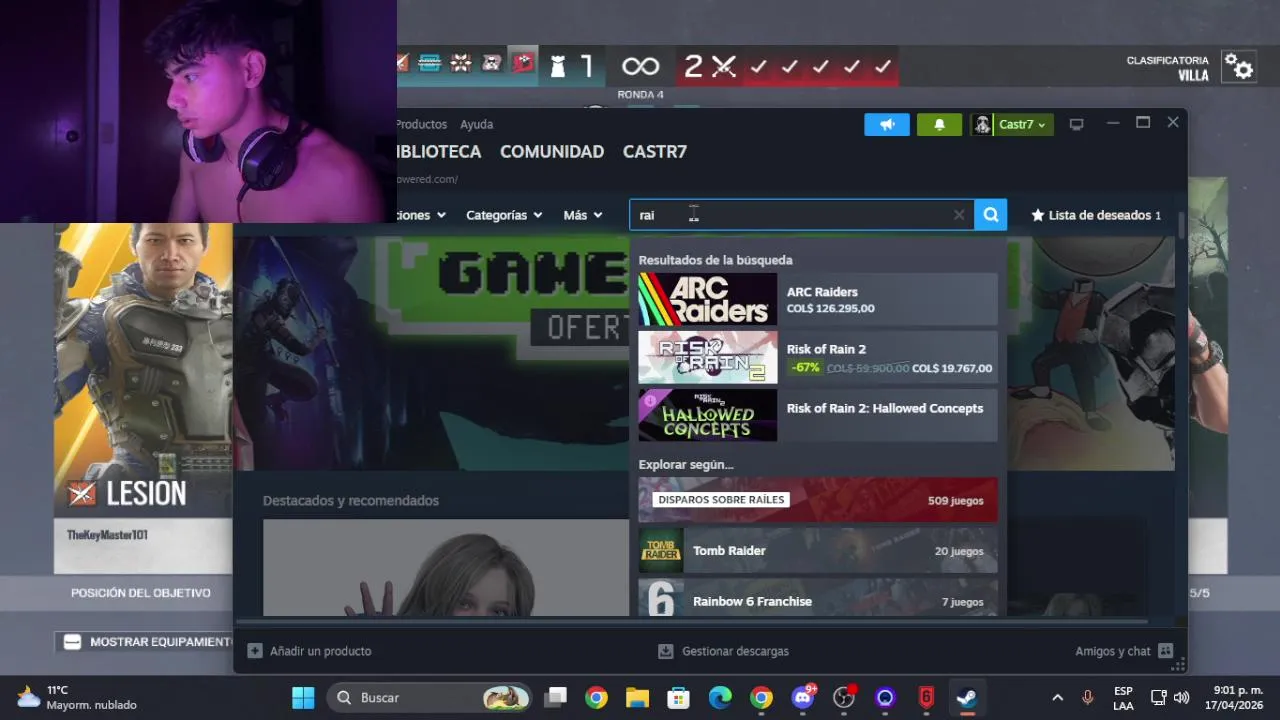Open the Ubisoft Connect taskbar icon
The width and height of the screenshot is (1280, 720).
[x=885, y=697]
